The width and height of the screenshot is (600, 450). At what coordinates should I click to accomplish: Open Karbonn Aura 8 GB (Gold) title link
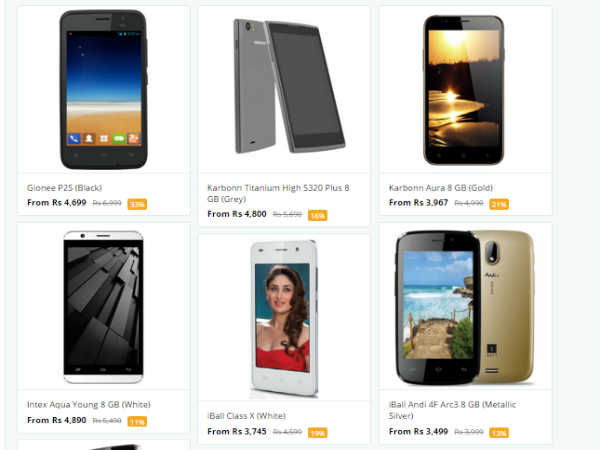coord(440,188)
